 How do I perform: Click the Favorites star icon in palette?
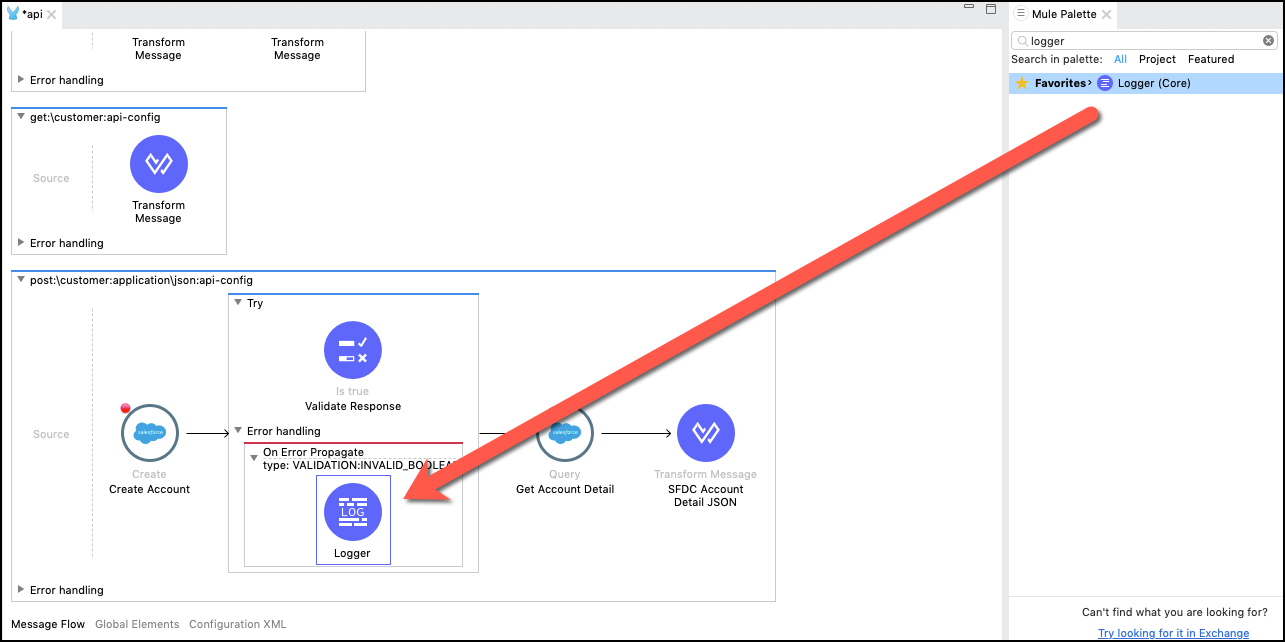tap(1022, 83)
